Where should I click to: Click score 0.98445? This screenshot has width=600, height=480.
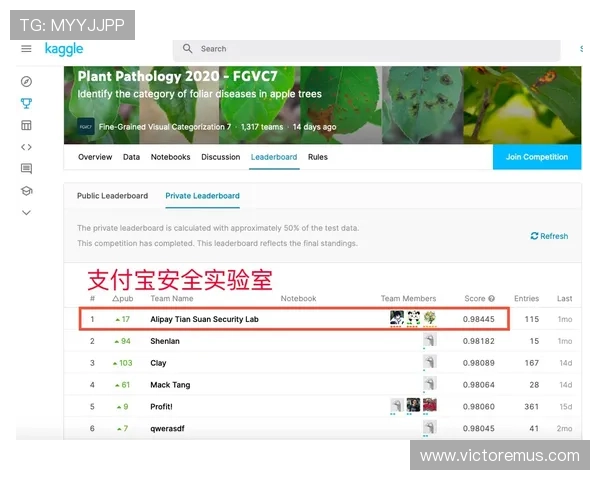pos(479,319)
